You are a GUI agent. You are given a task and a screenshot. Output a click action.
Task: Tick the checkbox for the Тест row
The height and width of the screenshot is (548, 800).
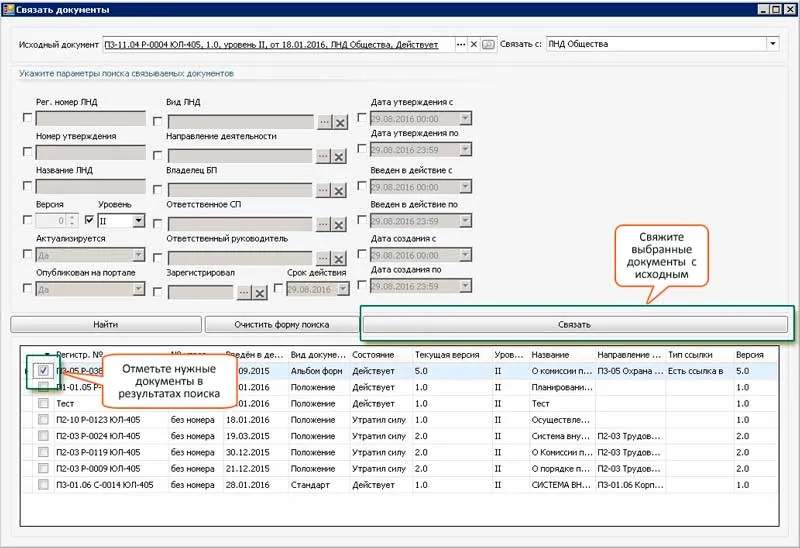point(43,403)
